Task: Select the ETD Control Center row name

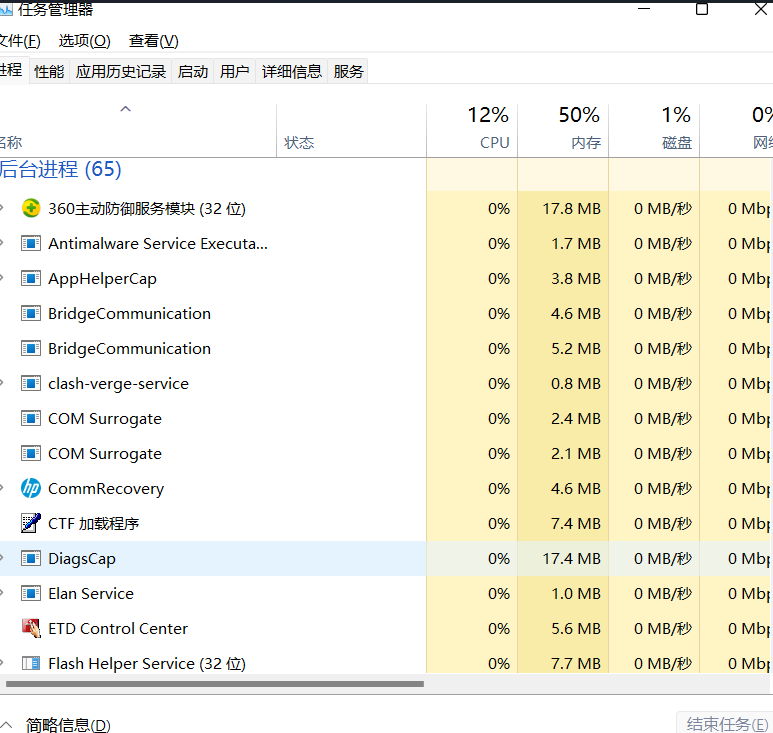Action: coord(118,628)
